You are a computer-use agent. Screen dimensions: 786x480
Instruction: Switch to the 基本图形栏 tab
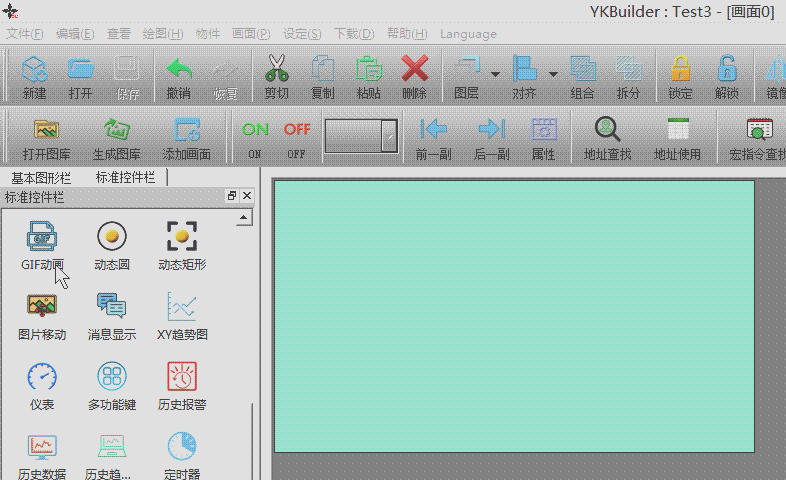click(x=41, y=177)
